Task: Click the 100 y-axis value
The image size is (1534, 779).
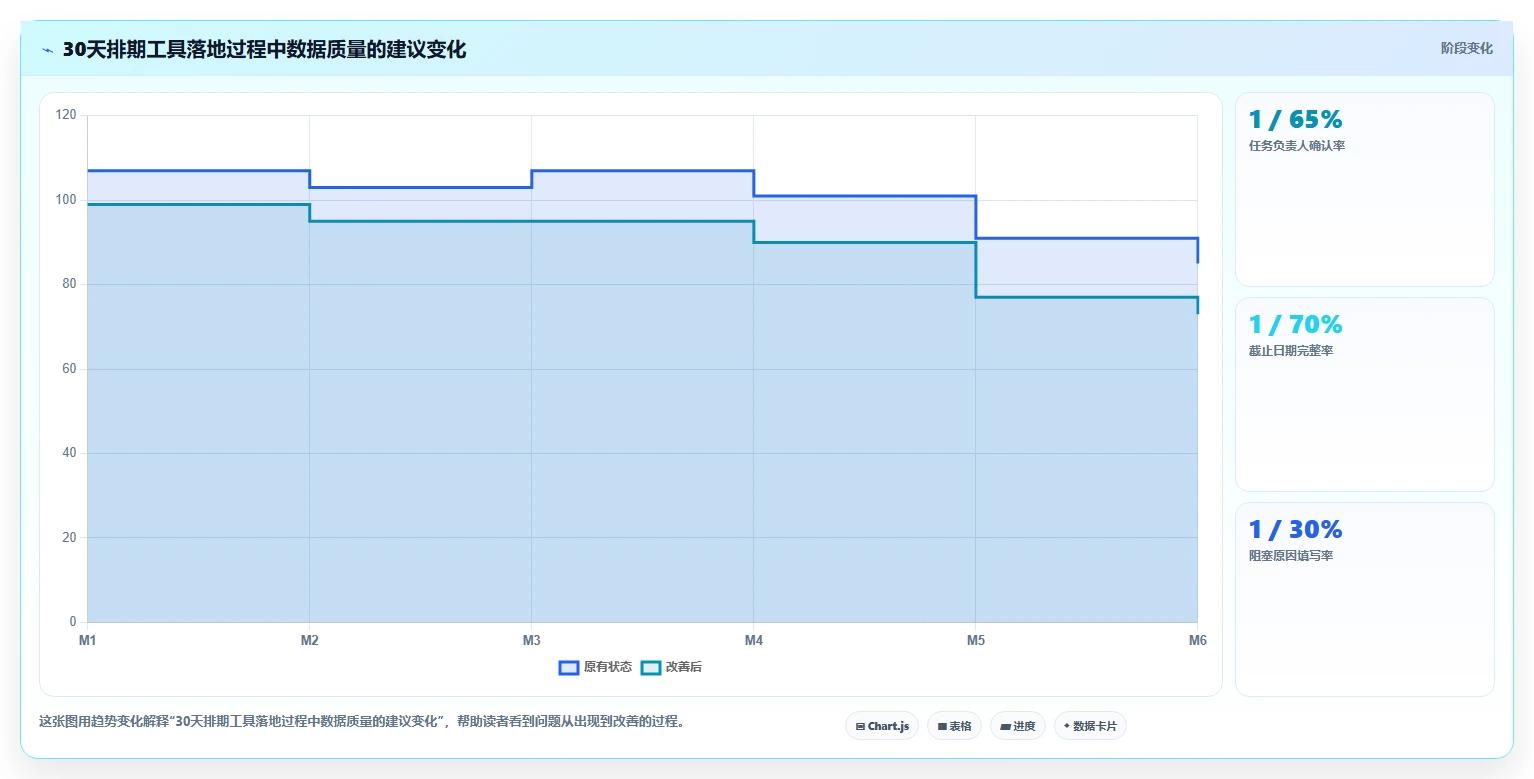Action: (66, 200)
